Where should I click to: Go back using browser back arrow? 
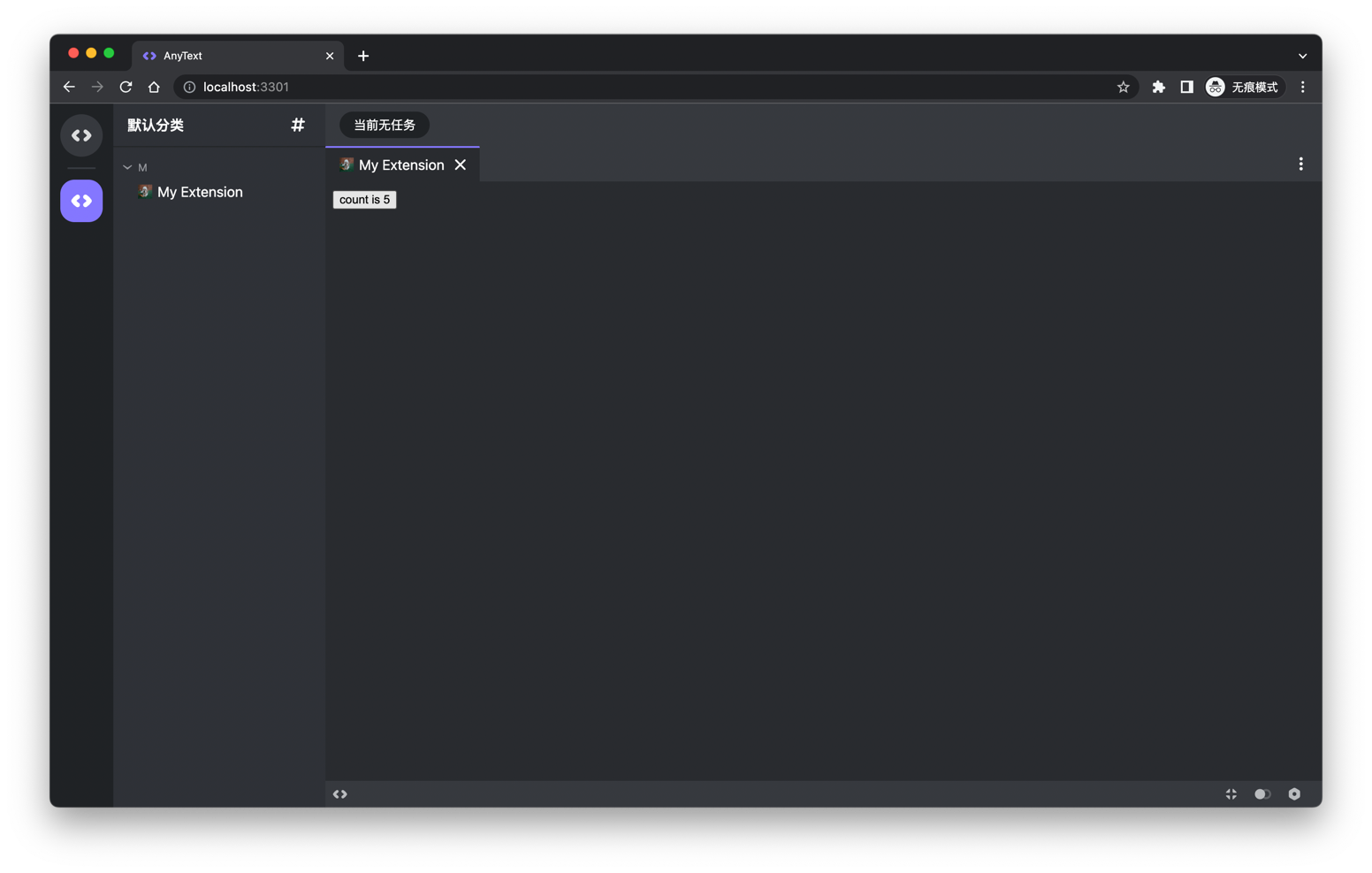[69, 87]
